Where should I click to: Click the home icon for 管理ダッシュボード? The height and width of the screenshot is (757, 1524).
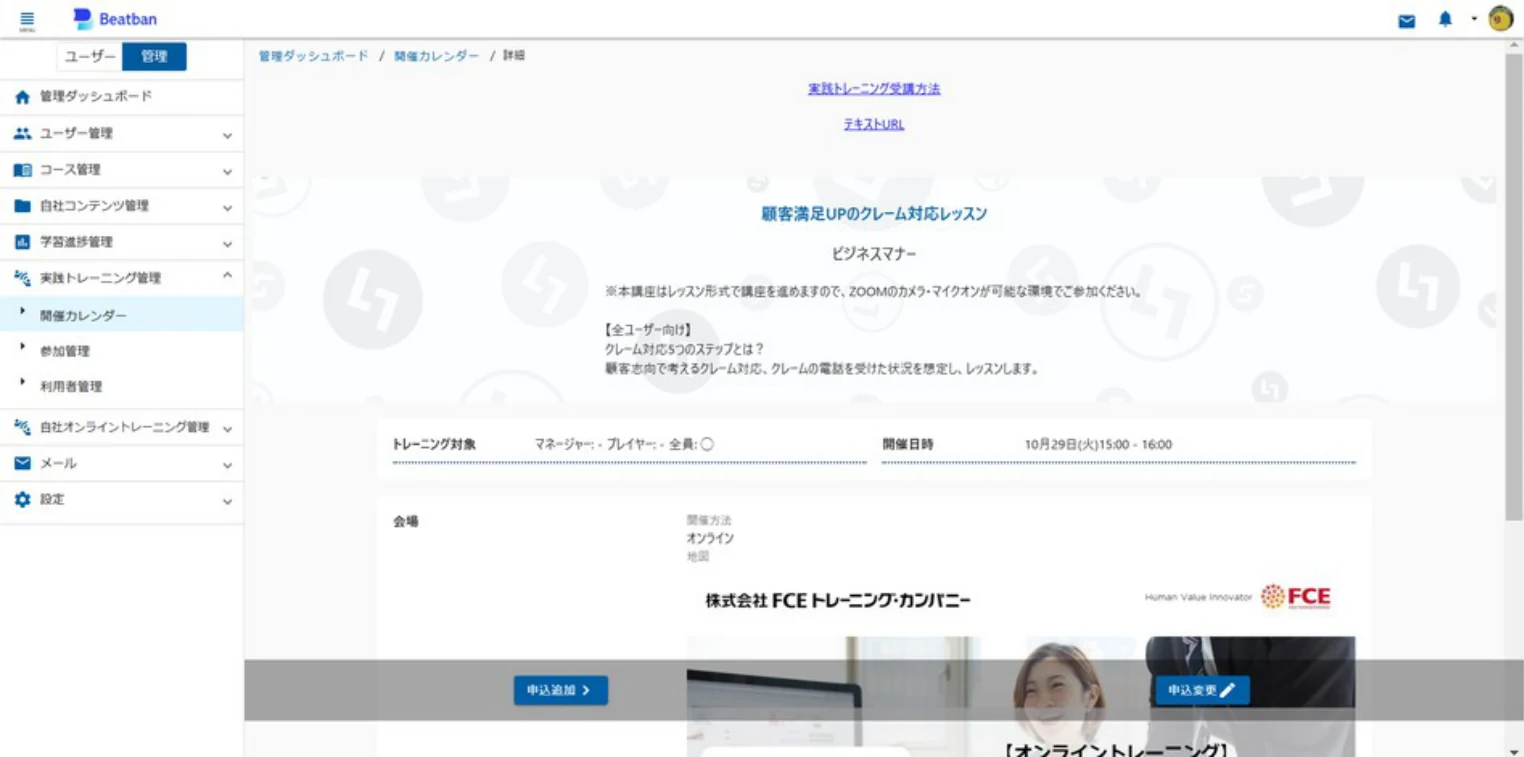coord(23,97)
